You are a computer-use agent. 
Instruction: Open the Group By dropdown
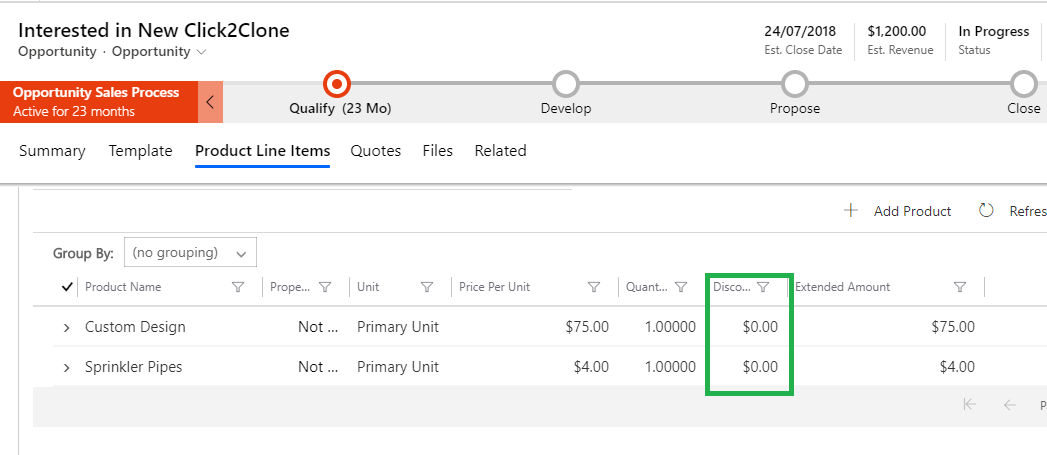pyautogui.click(x=190, y=253)
